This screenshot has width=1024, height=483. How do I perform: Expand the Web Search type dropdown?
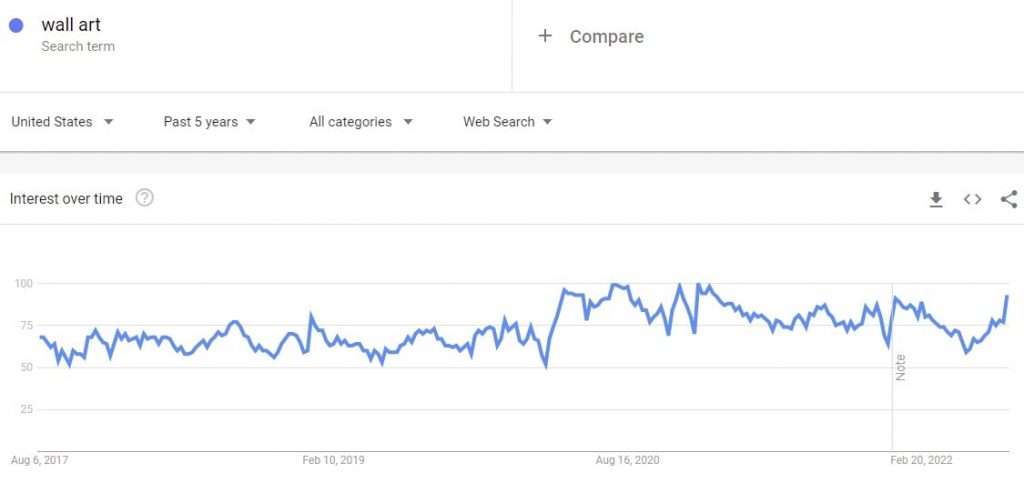point(507,122)
